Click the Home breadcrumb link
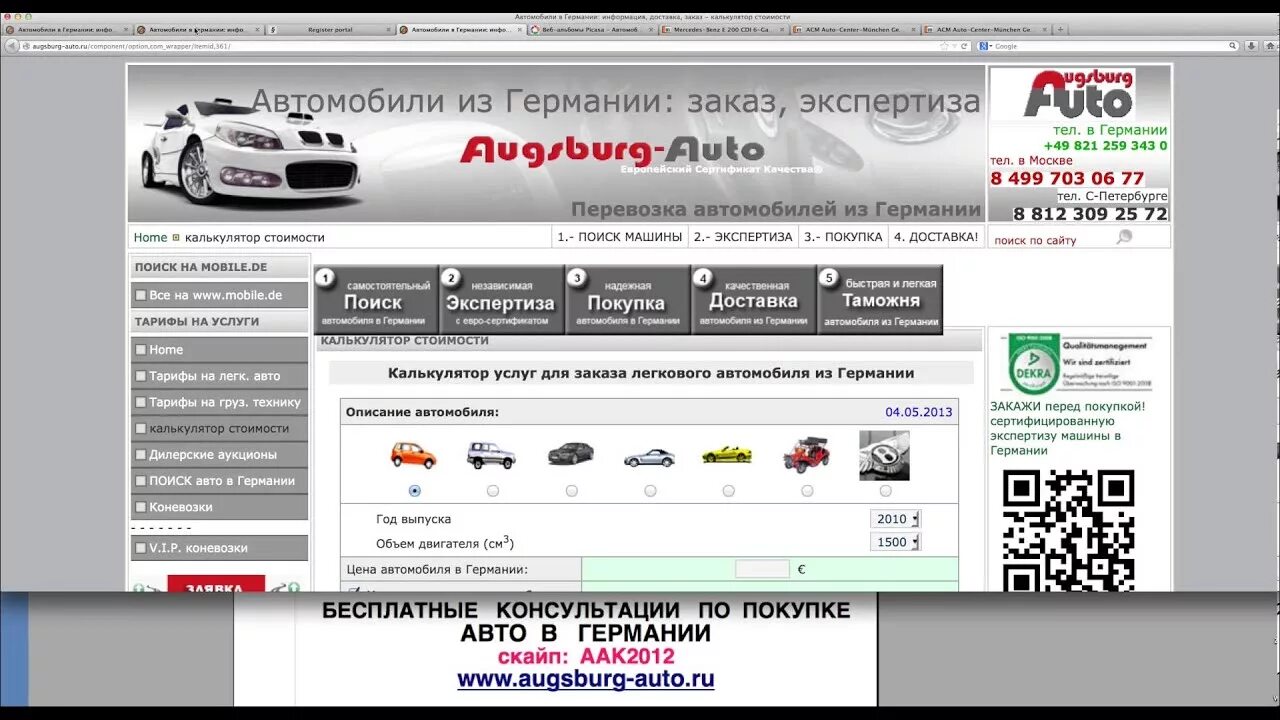The height and width of the screenshot is (720, 1280). (150, 237)
